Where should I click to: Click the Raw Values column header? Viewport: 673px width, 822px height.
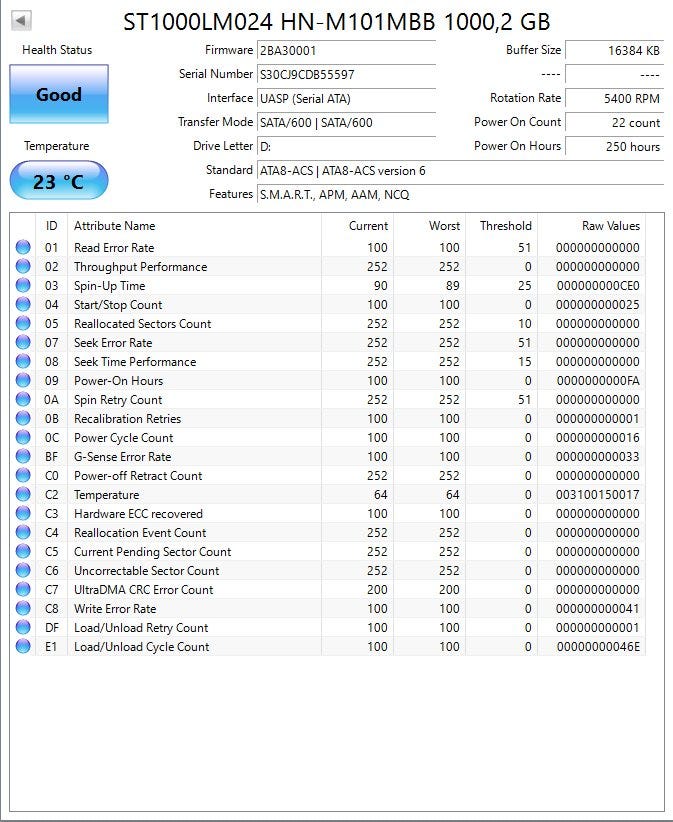[610, 226]
